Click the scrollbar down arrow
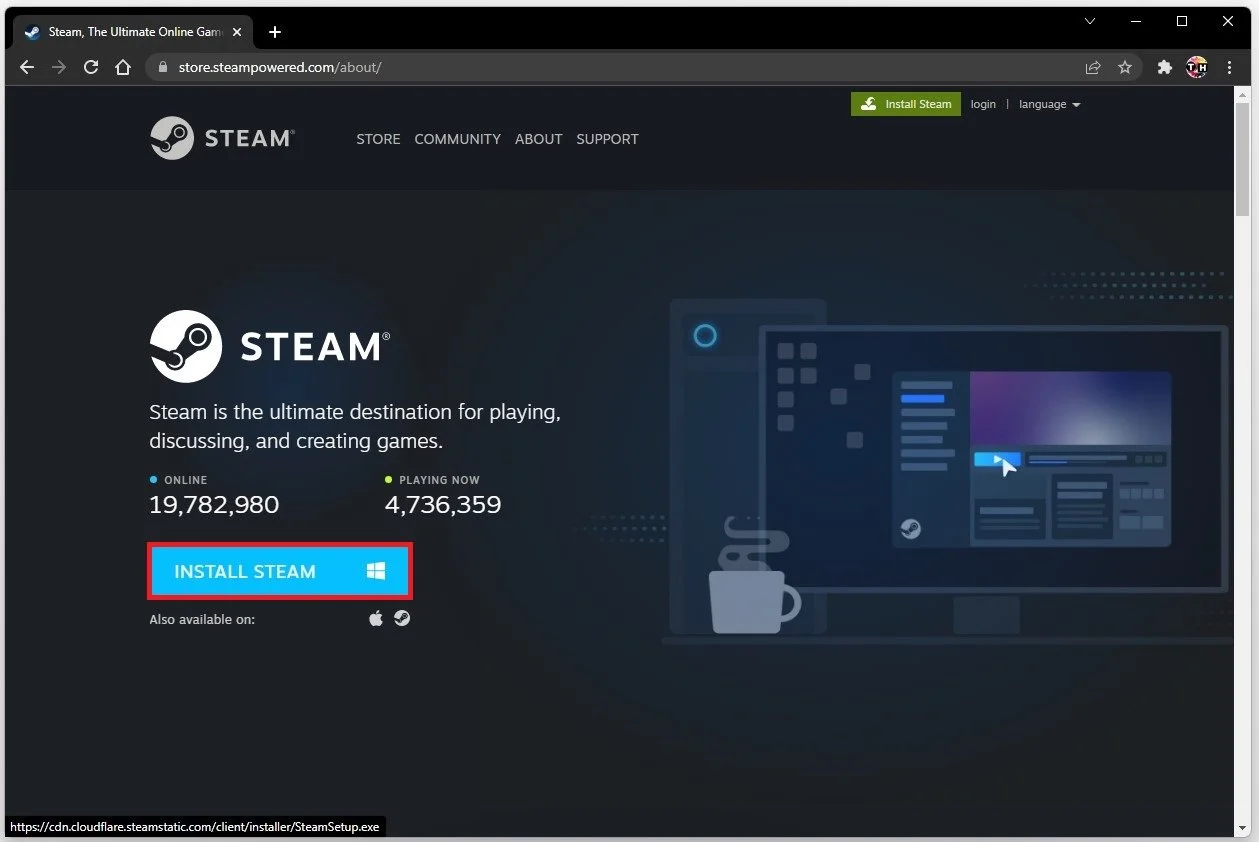Viewport: 1259px width, 842px height. 1243,828
